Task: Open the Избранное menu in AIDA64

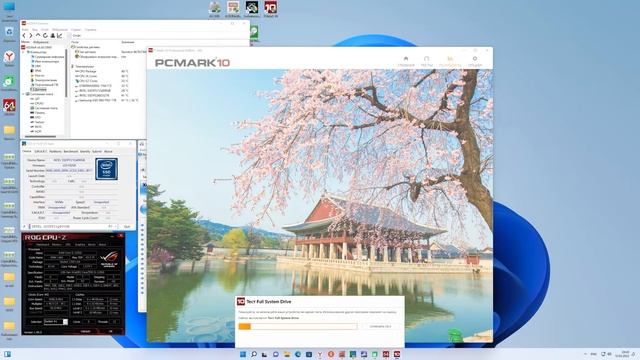Action: pos(60,29)
